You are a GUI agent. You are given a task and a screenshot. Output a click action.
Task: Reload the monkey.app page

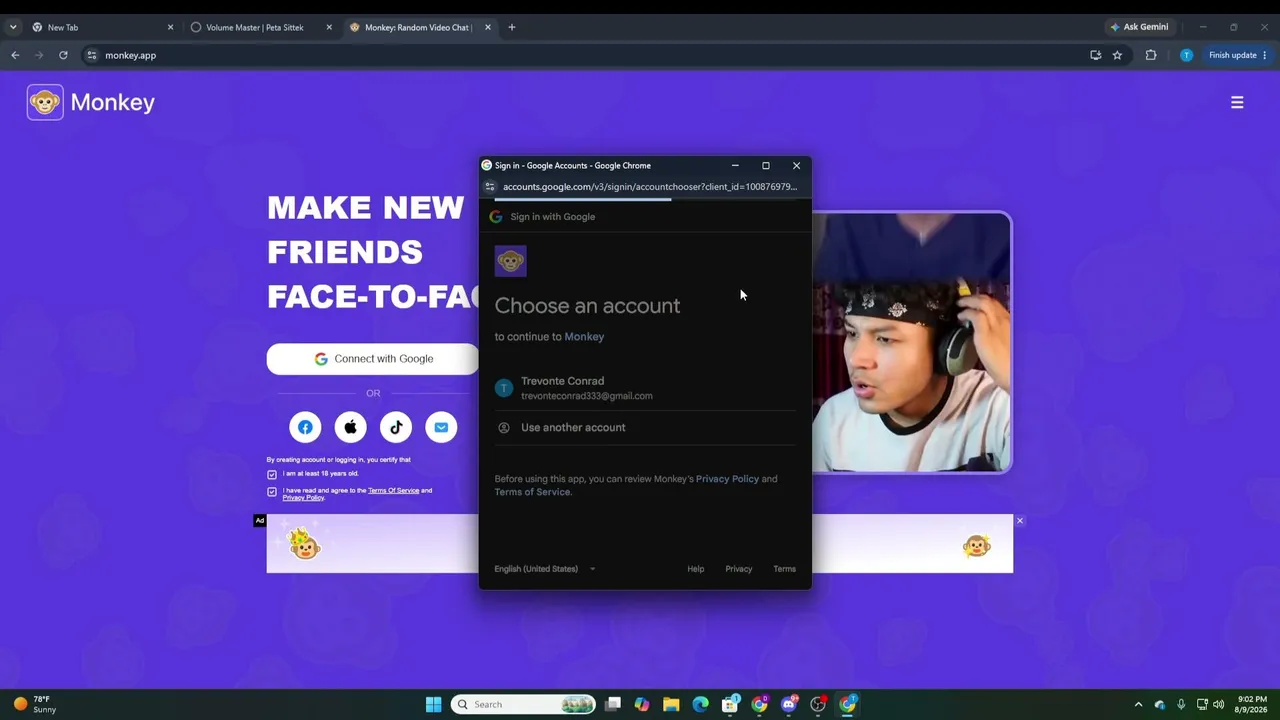[63, 55]
